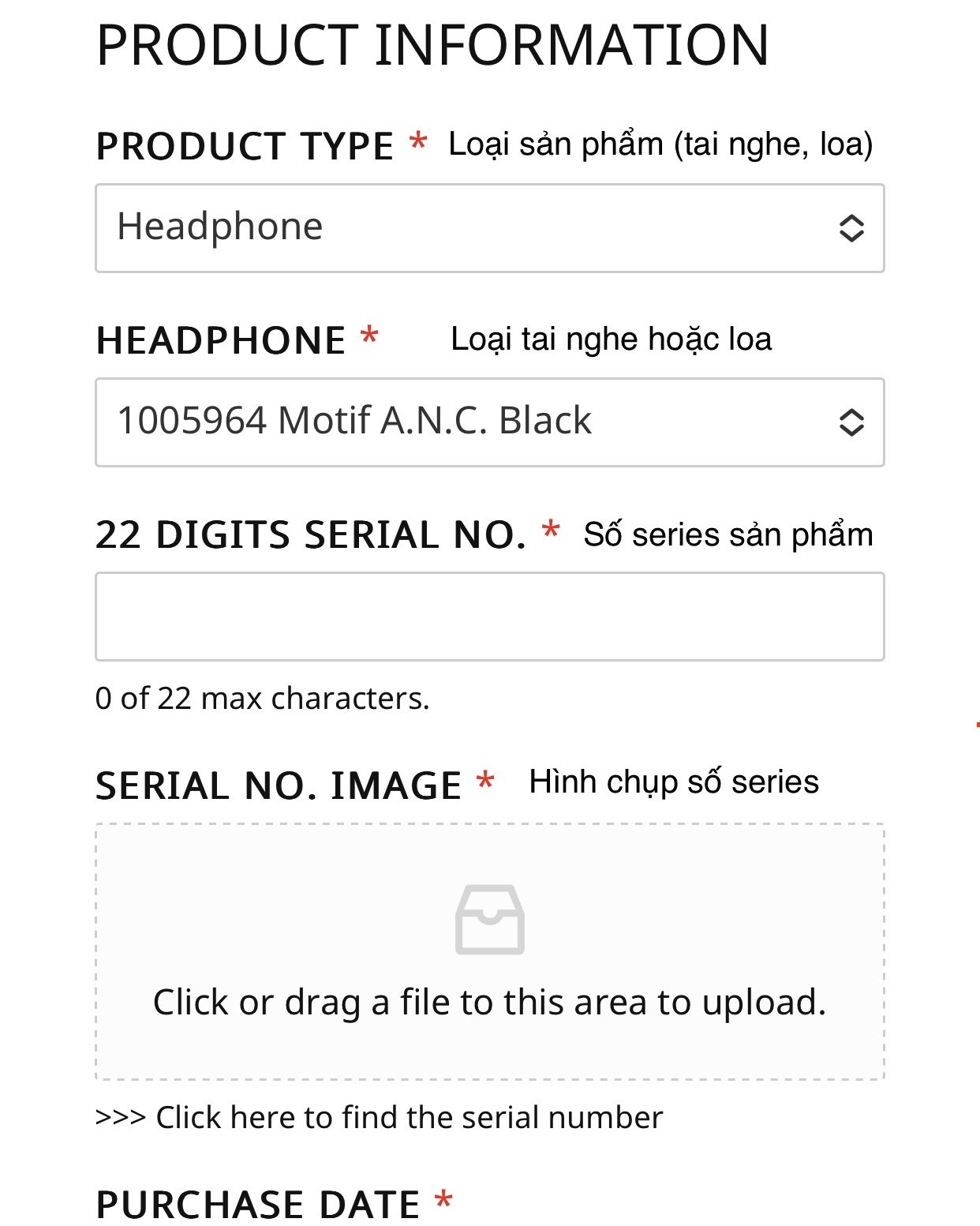Click the 22 DIGITS SERIAL NO. label
Viewport: 980px width, 1226px height.
311,535
